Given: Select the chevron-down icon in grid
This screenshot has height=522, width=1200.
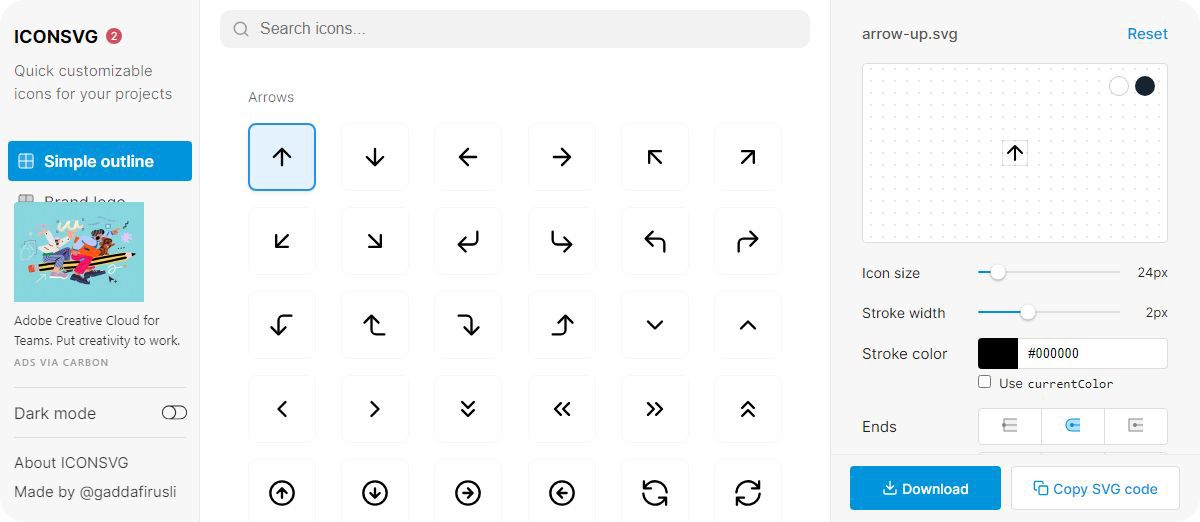Looking at the screenshot, I should click(x=655, y=325).
